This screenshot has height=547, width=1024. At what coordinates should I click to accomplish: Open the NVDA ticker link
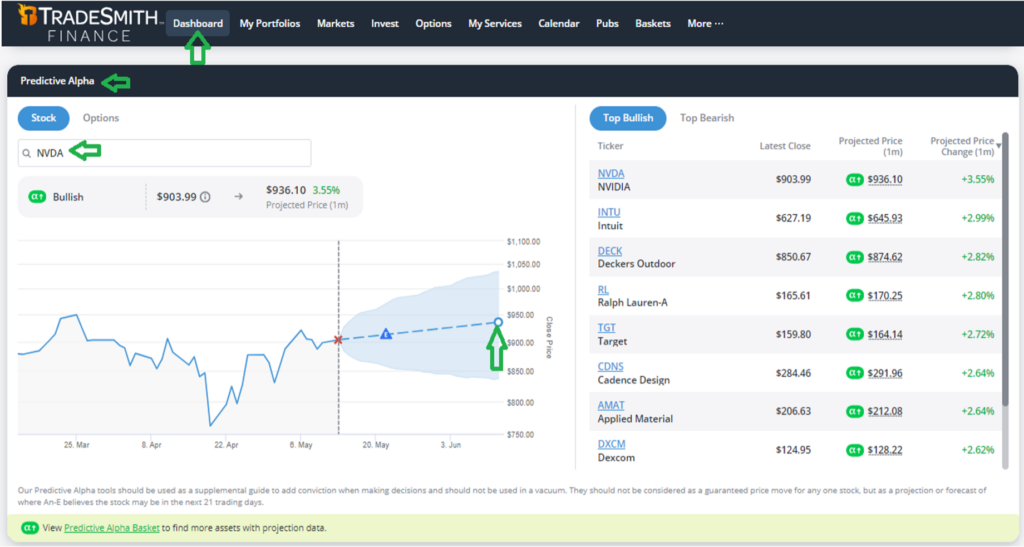point(611,174)
